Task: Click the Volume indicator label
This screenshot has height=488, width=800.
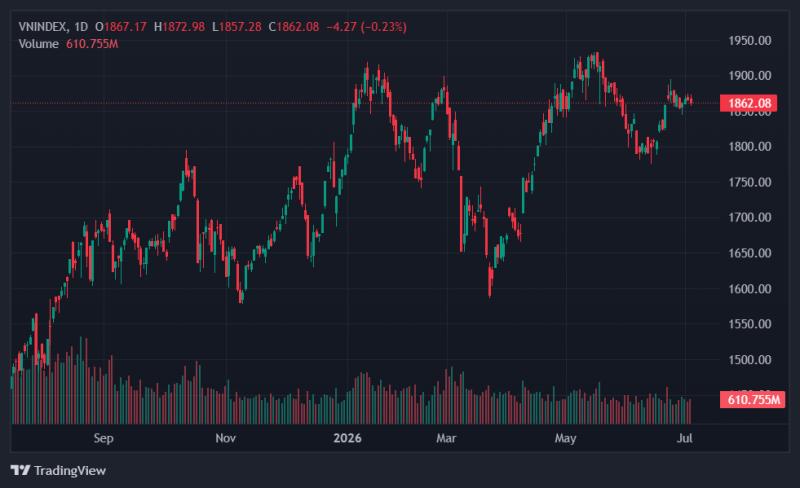Action: coord(38,44)
